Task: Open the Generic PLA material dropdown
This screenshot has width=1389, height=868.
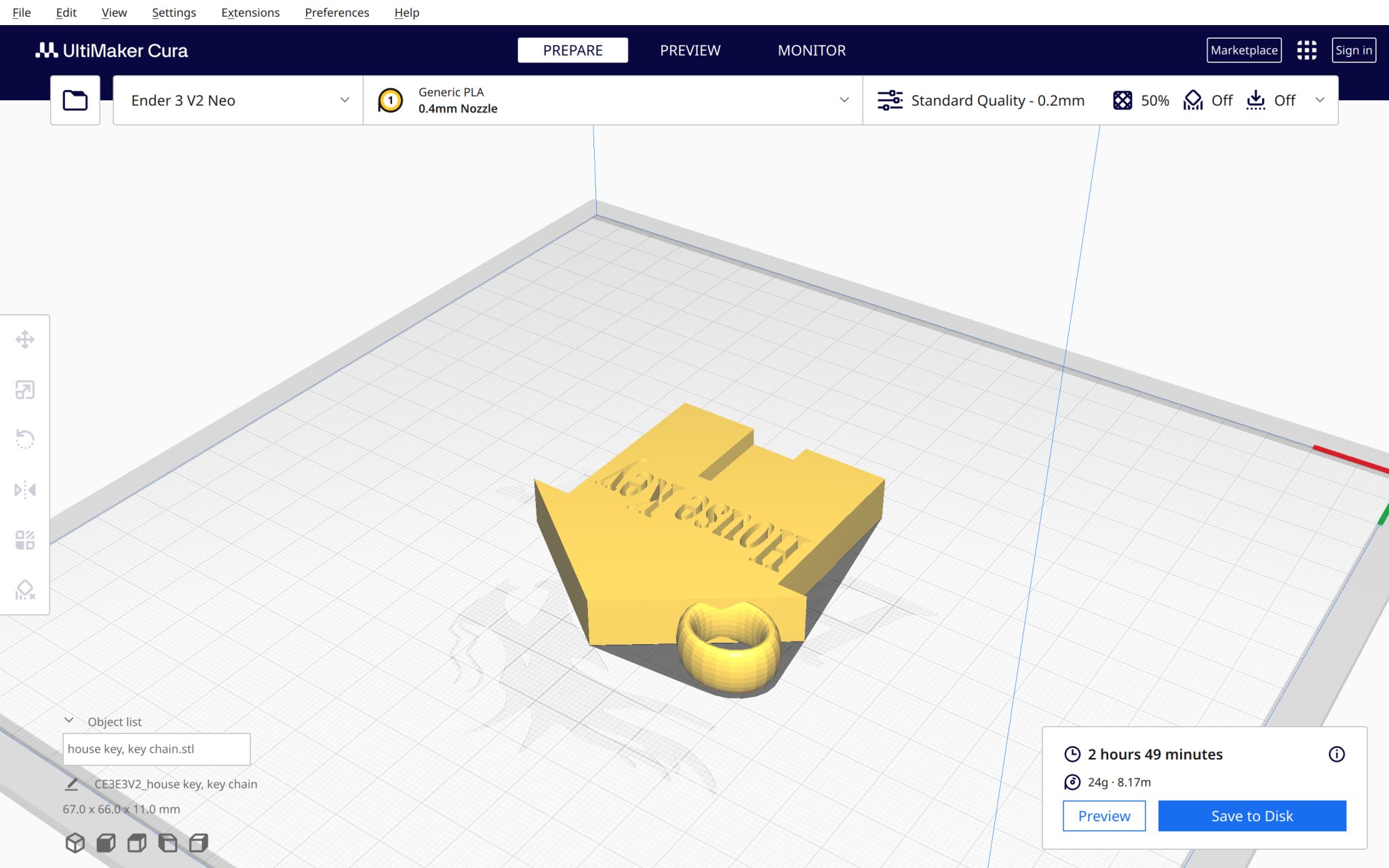Action: tap(610, 100)
